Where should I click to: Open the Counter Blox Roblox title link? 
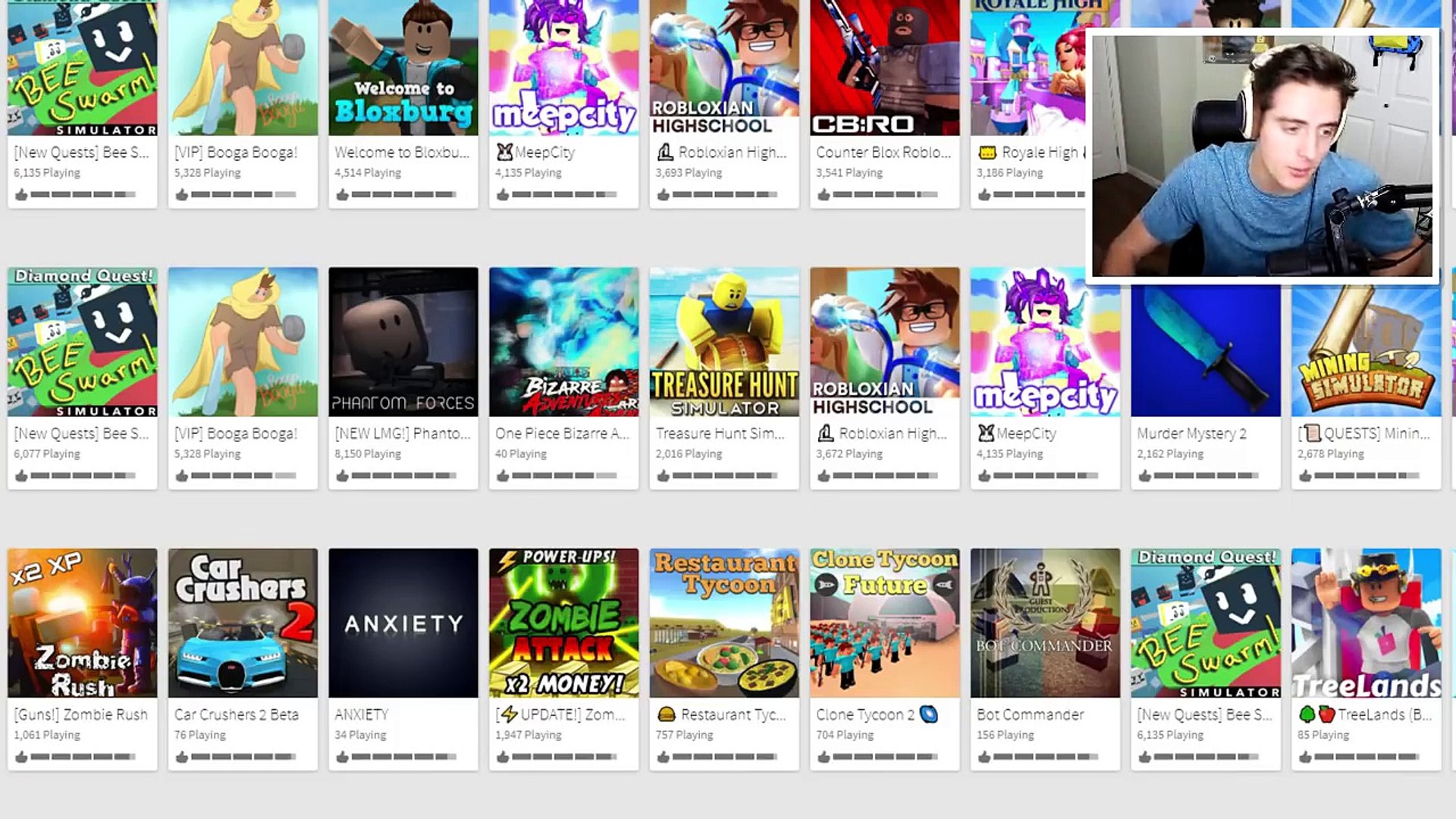tap(883, 152)
